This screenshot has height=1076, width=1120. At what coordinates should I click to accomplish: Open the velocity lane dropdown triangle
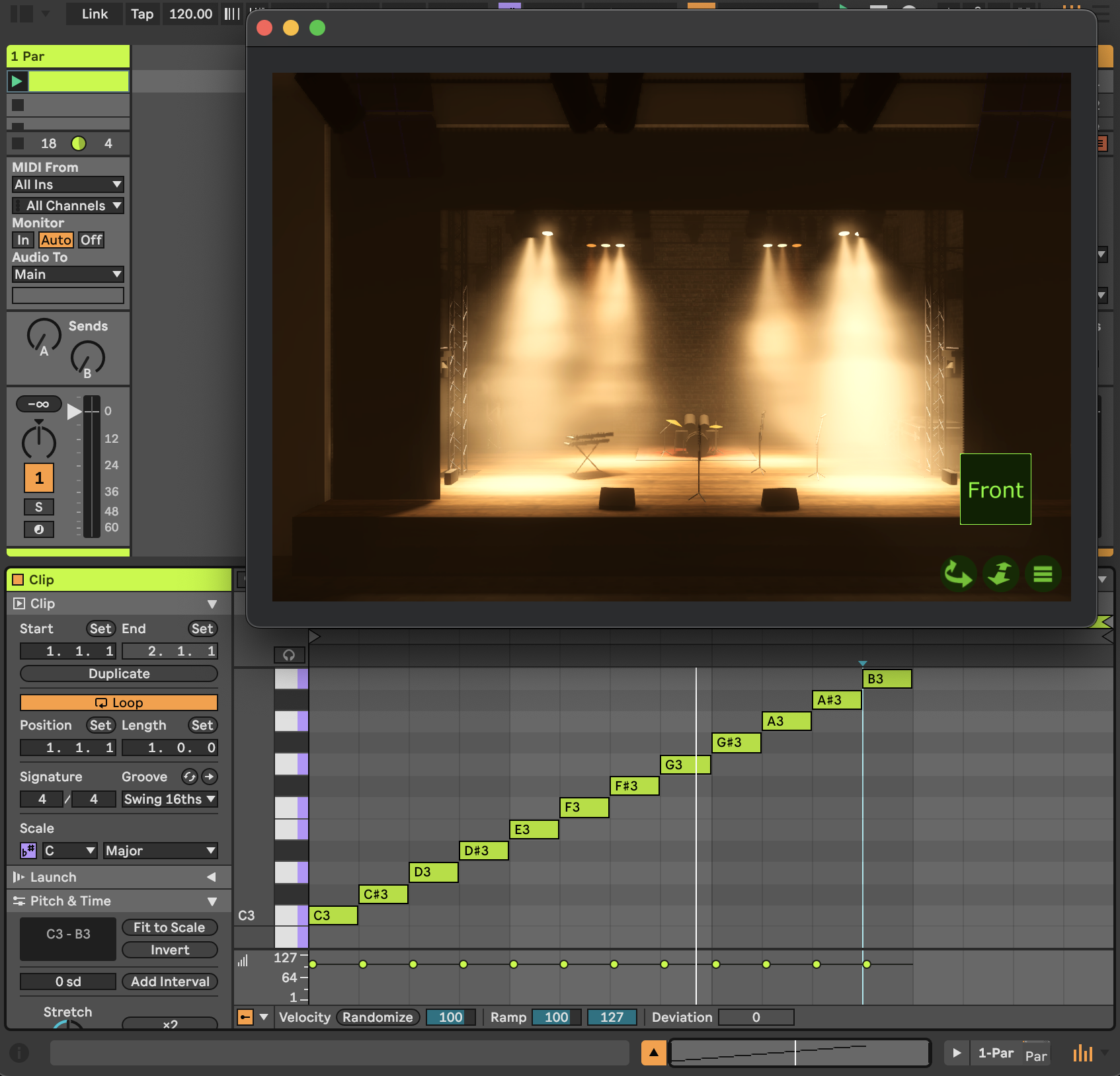click(264, 1017)
